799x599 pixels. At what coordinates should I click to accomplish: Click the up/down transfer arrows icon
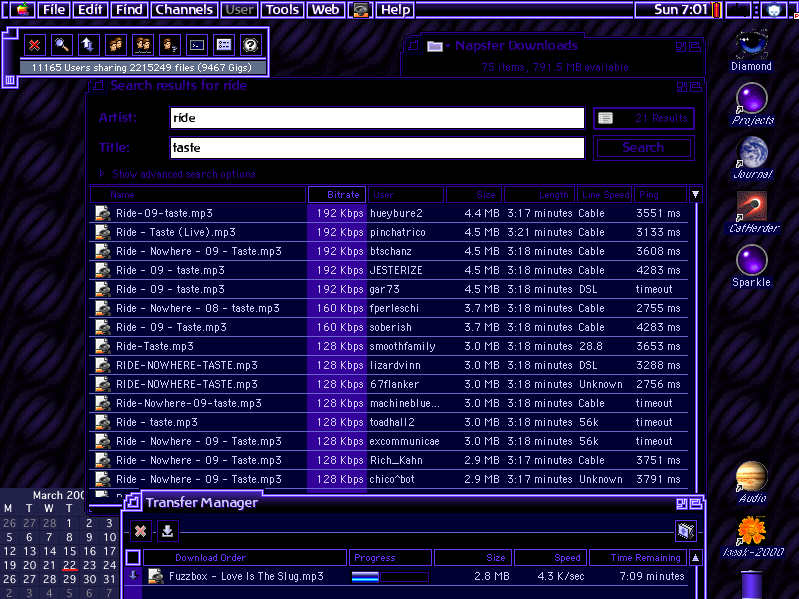[89, 45]
